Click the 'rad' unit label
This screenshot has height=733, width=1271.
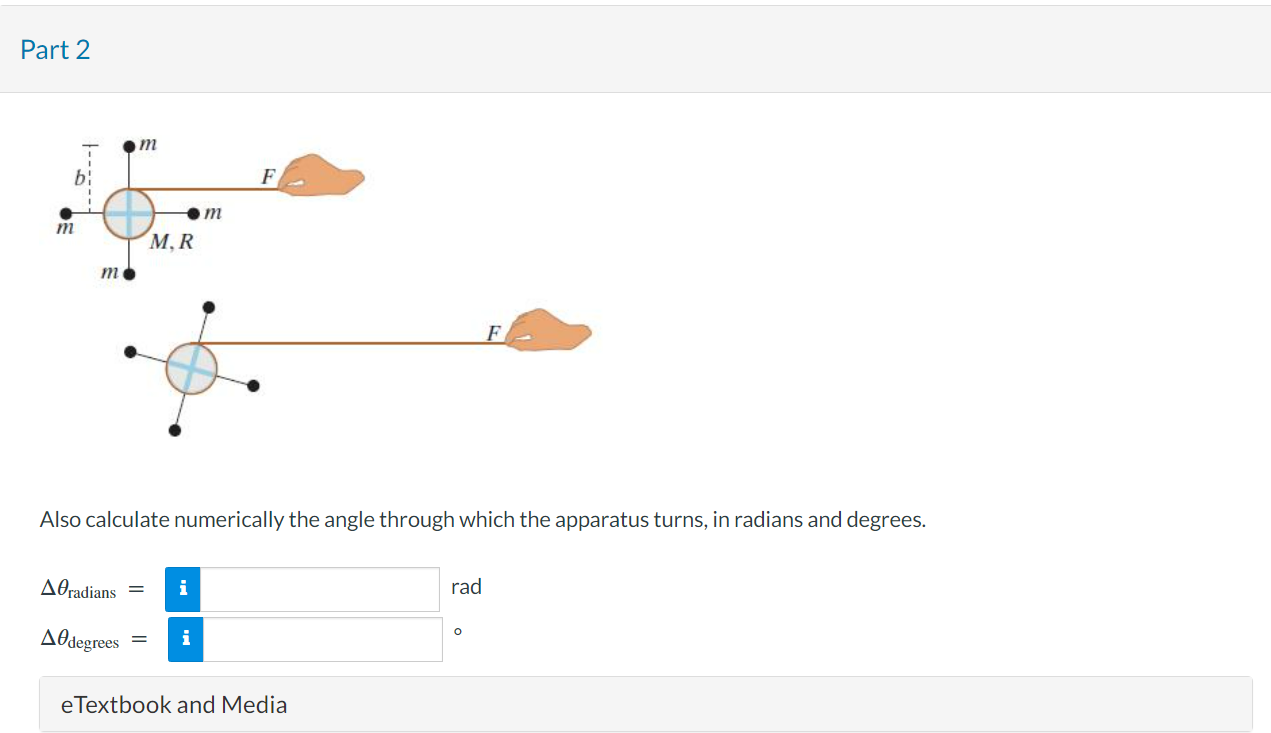click(466, 587)
